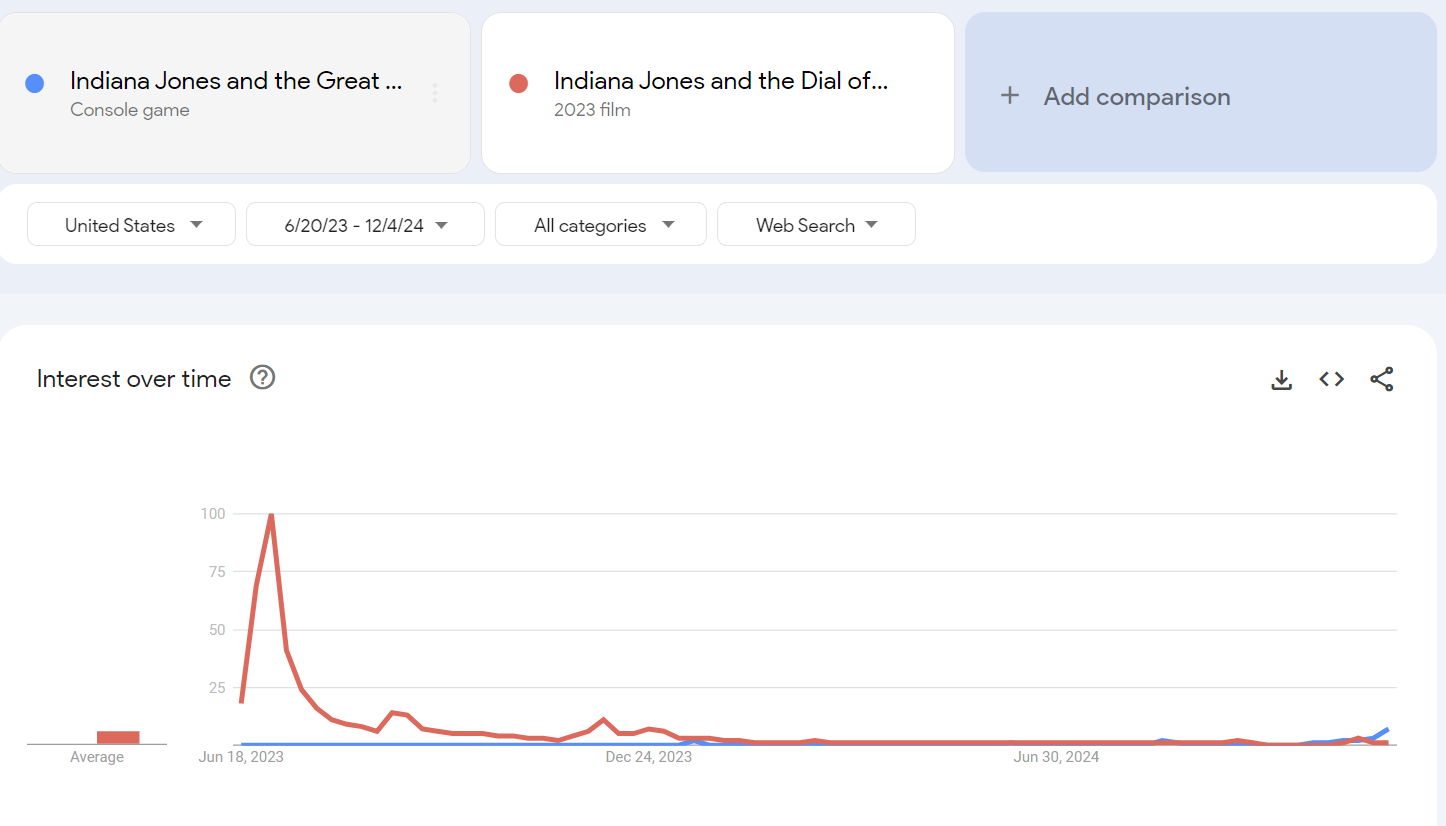Click the 100 value on the y-axis
The image size is (1446, 826).
coord(213,514)
